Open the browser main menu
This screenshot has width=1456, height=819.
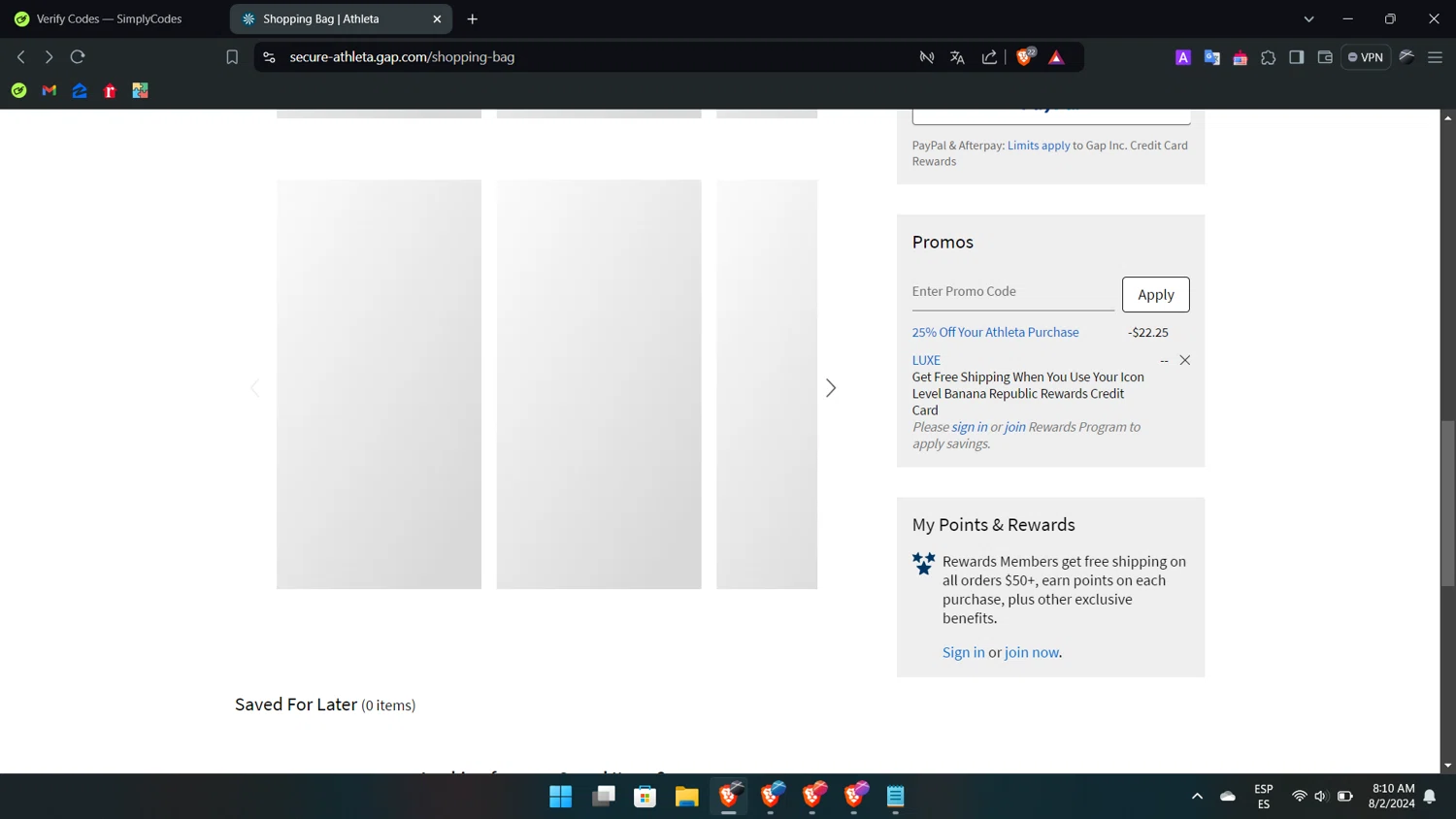(1435, 57)
